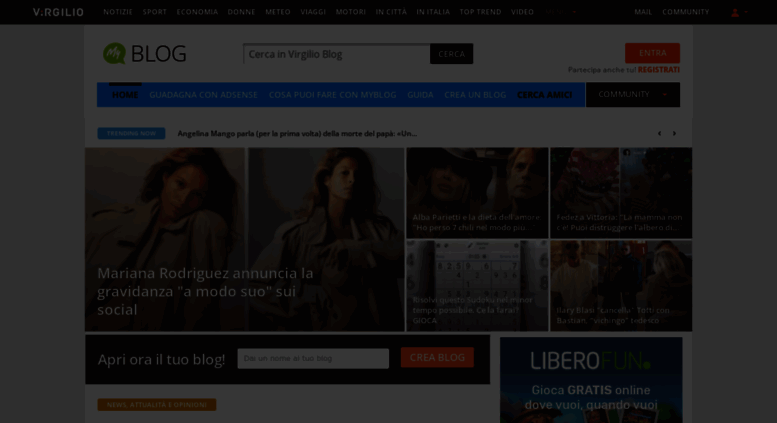Open VIAGGI in top navigation

(313, 12)
